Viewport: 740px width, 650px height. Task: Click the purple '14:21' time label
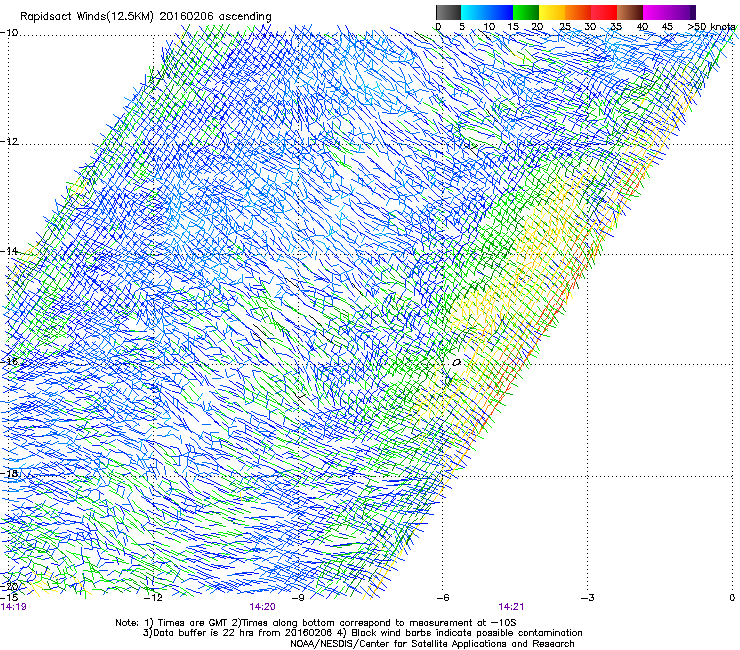click(x=511, y=607)
